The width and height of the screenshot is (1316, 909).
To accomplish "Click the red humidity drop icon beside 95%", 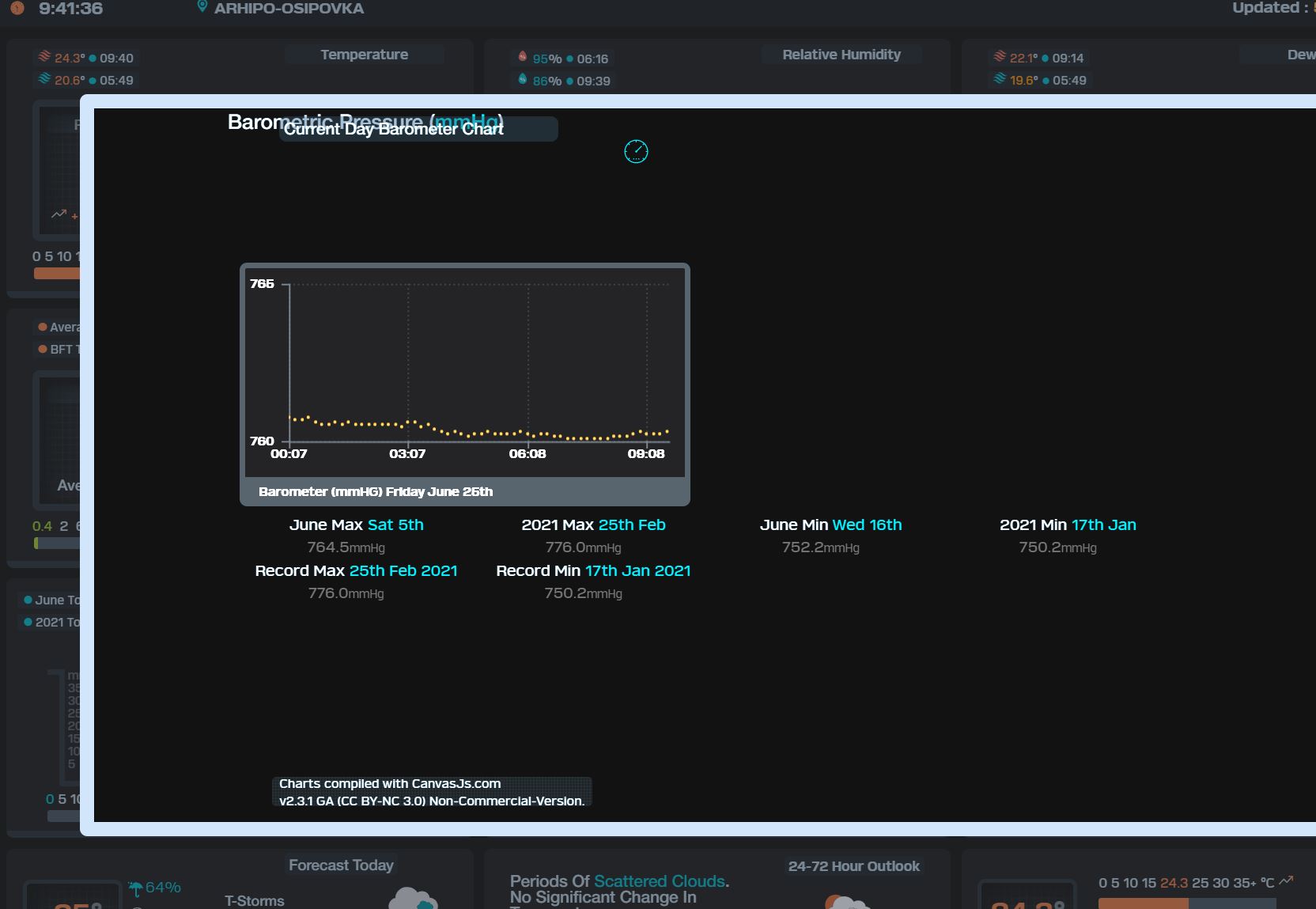I will [523, 57].
